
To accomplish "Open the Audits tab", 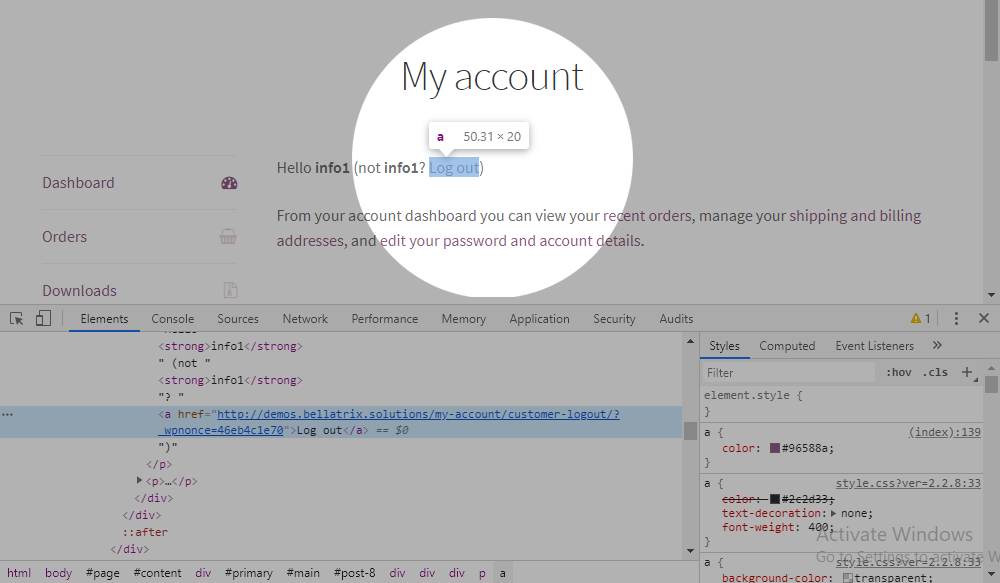I will (x=676, y=319).
